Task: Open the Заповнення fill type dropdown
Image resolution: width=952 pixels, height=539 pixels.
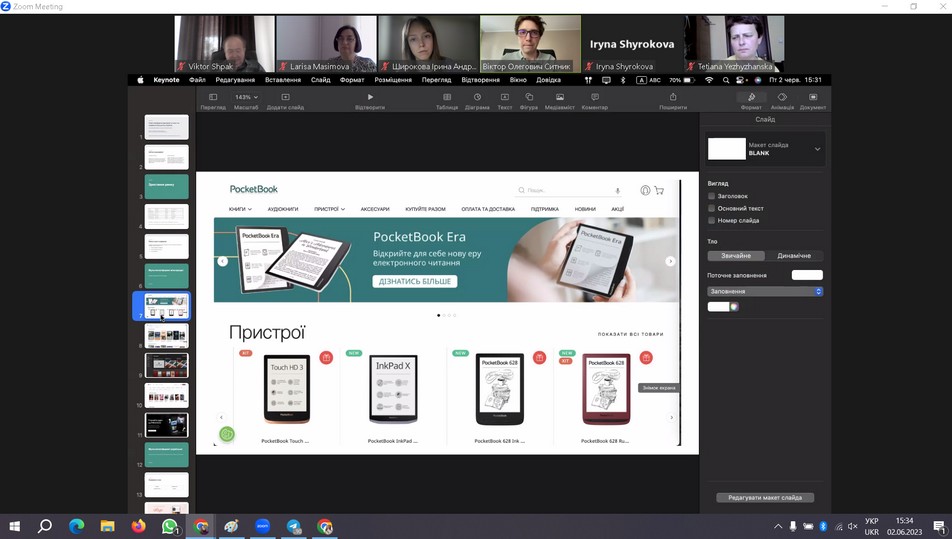Action: pos(765,291)
